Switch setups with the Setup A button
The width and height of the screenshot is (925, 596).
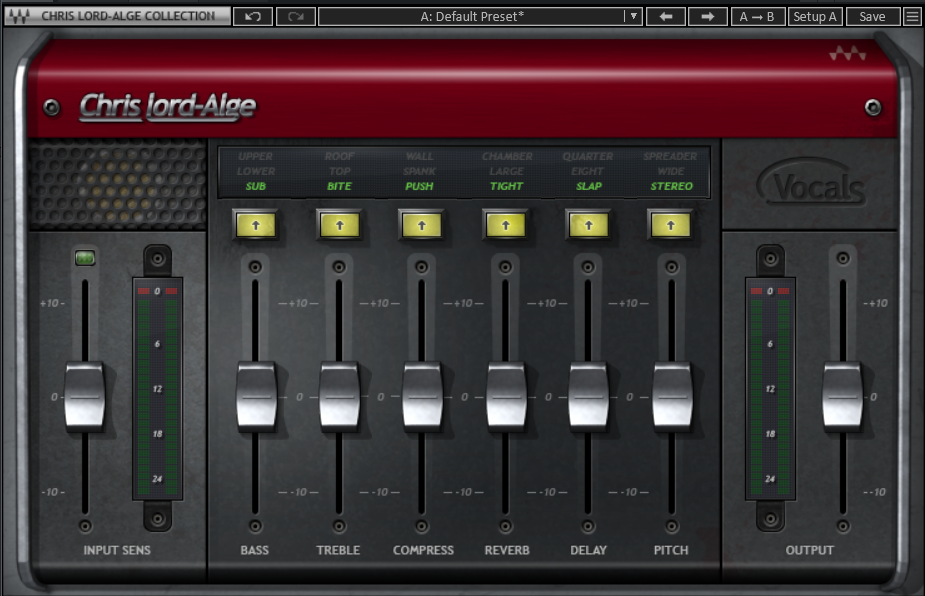coord(815,17)
